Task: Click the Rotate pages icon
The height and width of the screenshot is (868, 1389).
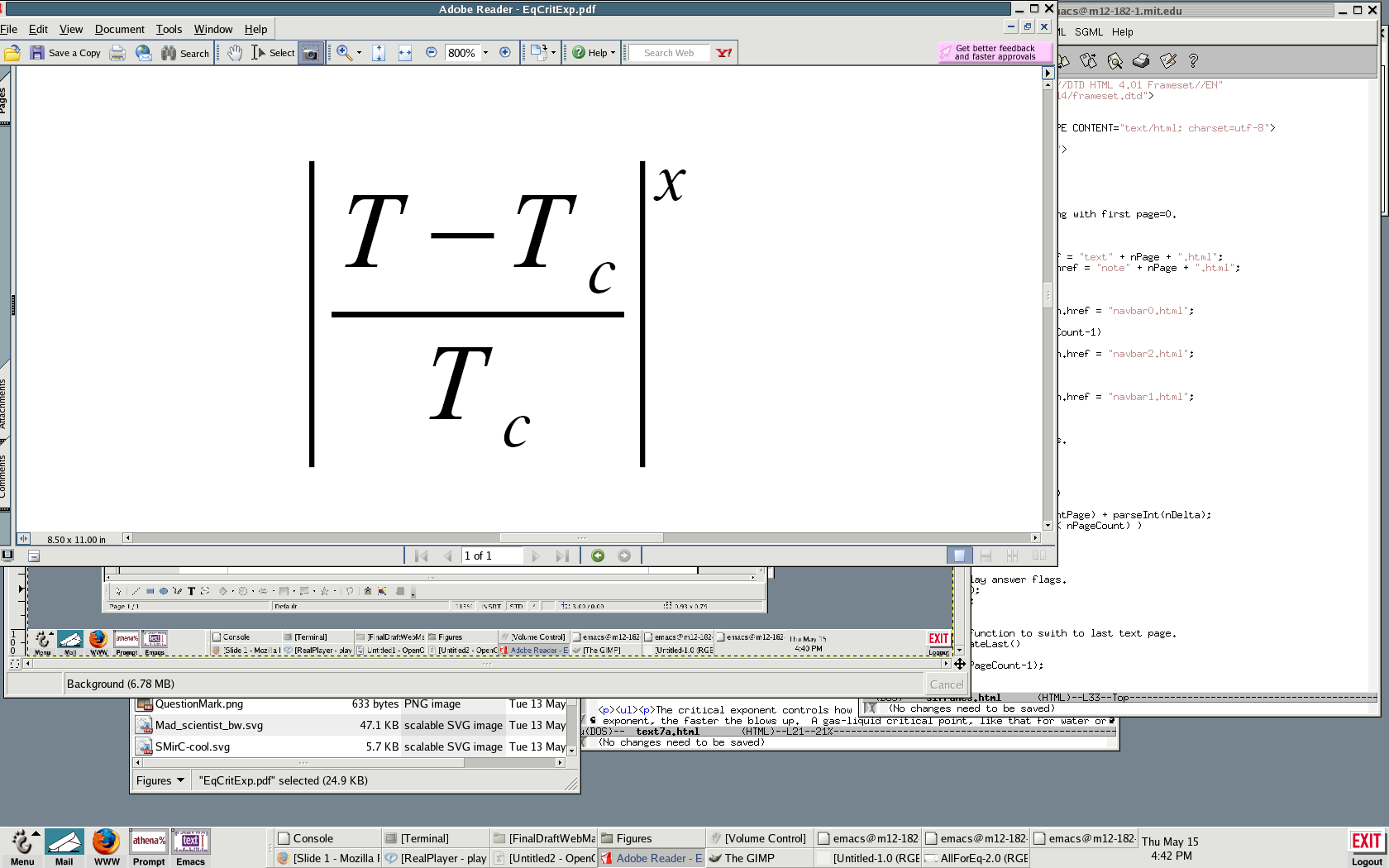Action: point(538,53)
